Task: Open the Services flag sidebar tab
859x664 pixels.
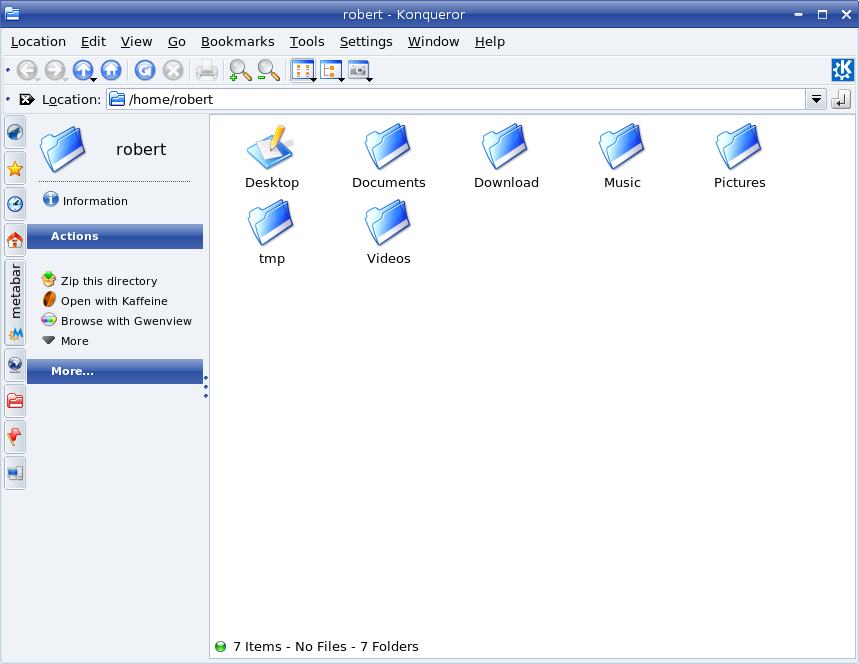Action: pos(15,437)
